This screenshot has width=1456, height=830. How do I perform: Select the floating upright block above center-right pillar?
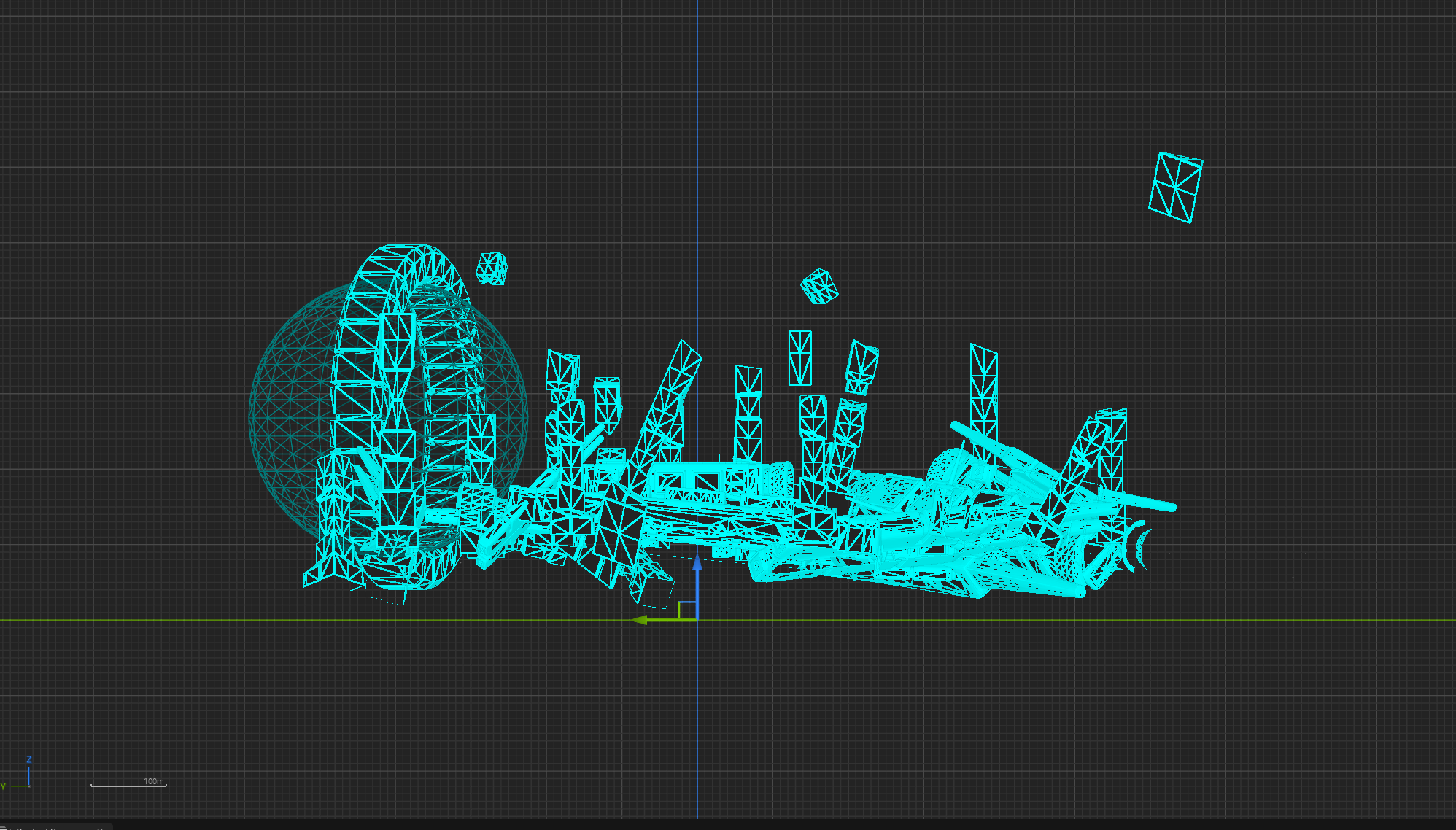(799, 357)
